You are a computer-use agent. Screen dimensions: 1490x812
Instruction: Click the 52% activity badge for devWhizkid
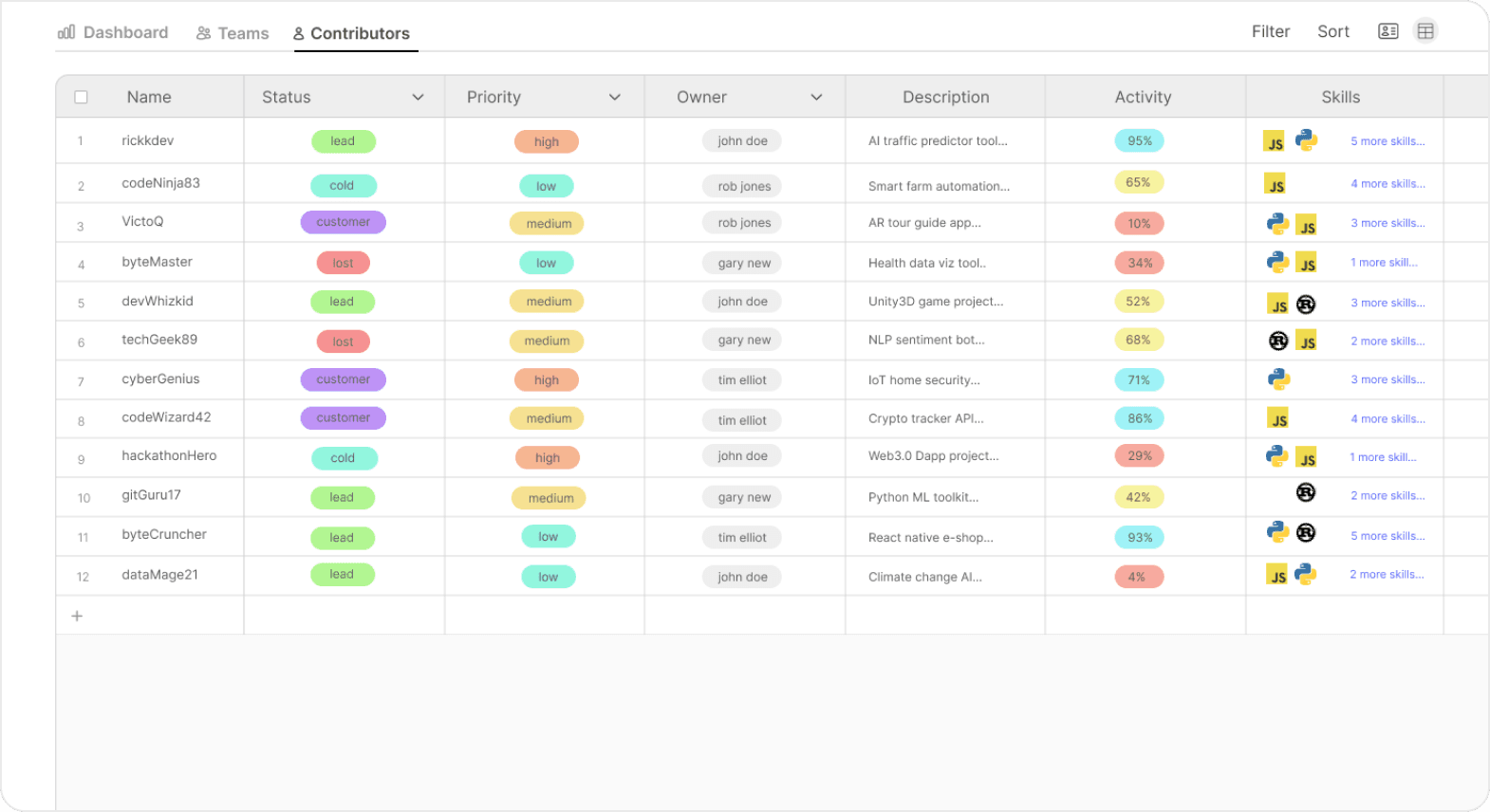coord(1138,302)
